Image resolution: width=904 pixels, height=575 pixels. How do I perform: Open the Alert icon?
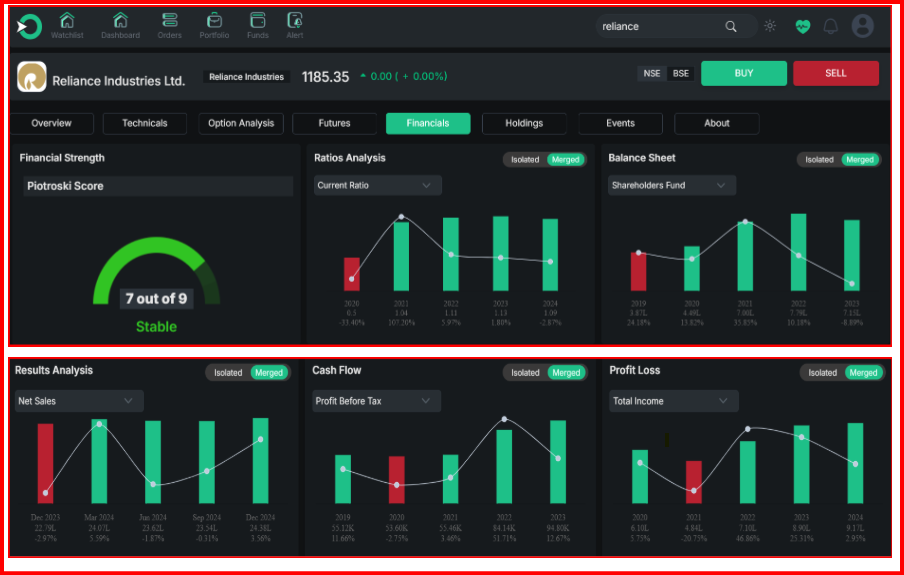[x=295, y=20]
